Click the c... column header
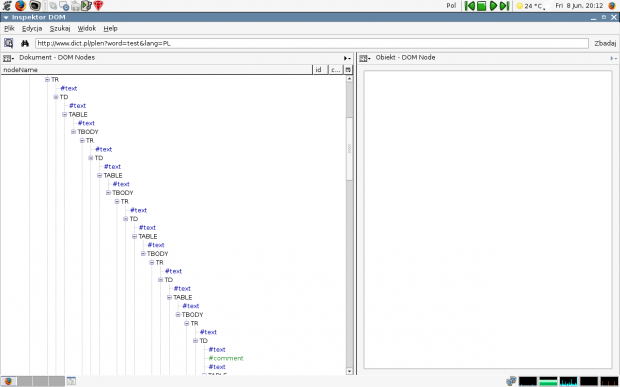The height and width of the screenshot is (387, 620). 336,70
